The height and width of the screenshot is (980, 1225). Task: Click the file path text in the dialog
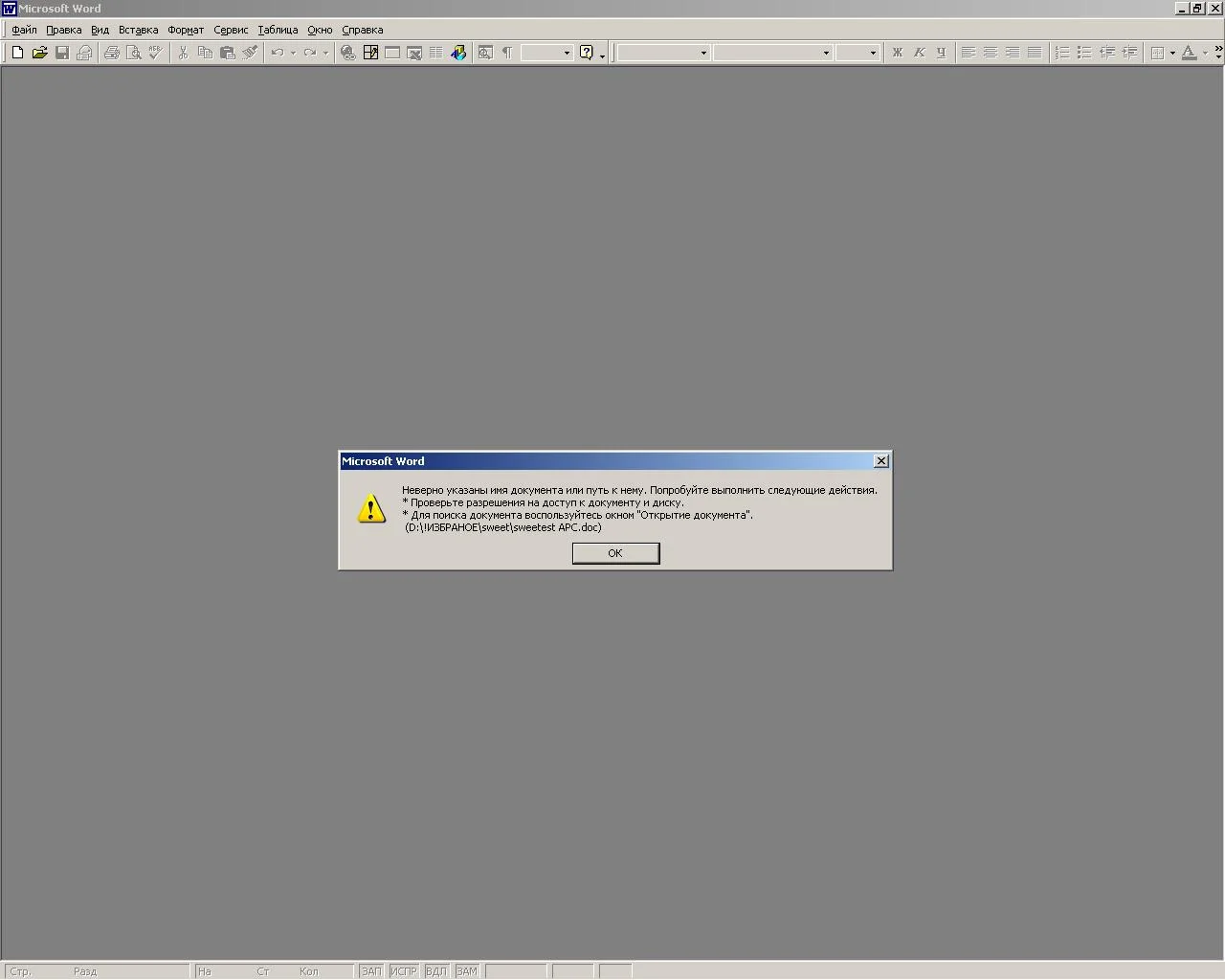pyautogui.click(x=503, y=527)
